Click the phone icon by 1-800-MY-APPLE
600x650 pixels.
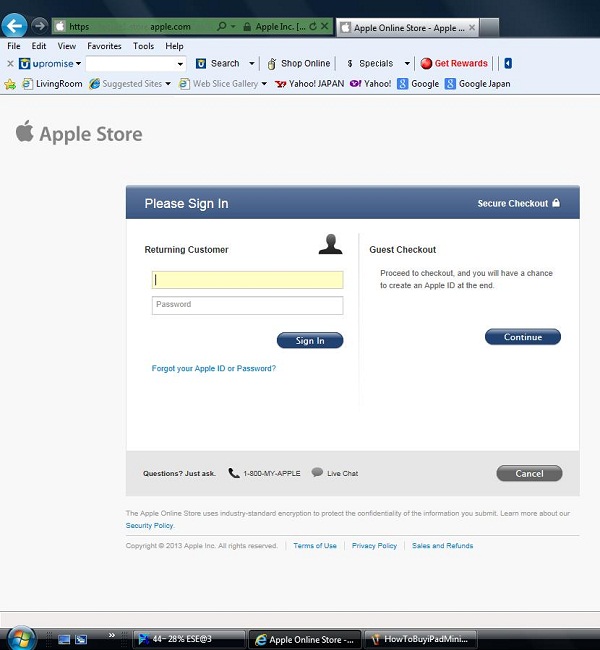[234, 473]
